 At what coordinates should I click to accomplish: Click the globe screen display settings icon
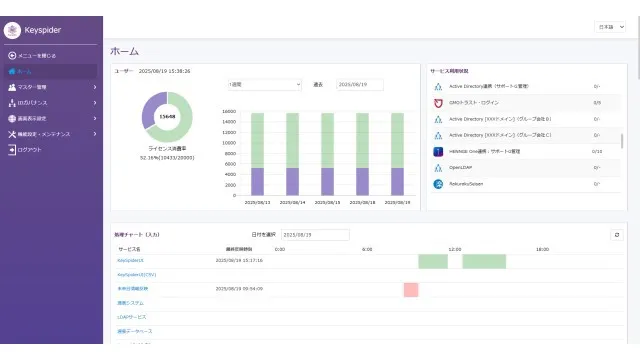tap(12, 118)
